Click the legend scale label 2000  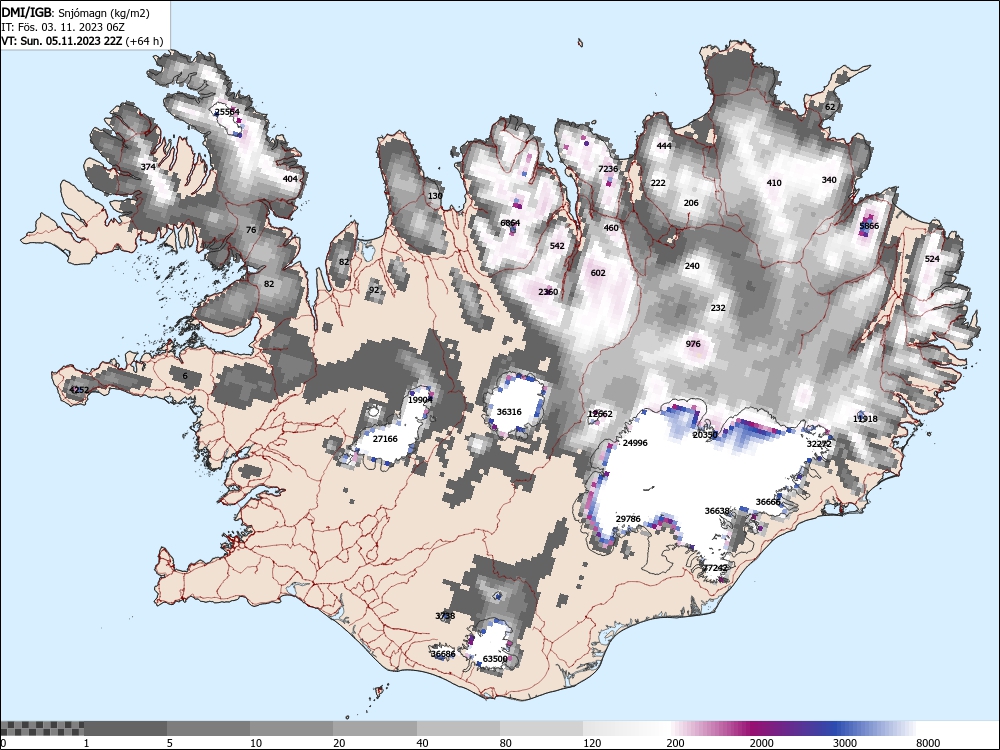point(762,743)
